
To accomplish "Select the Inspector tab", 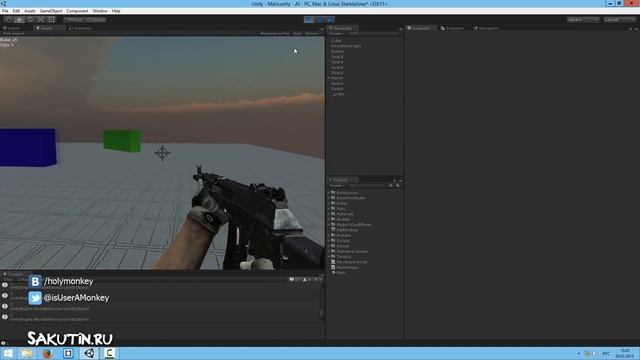I will [420, 28].
